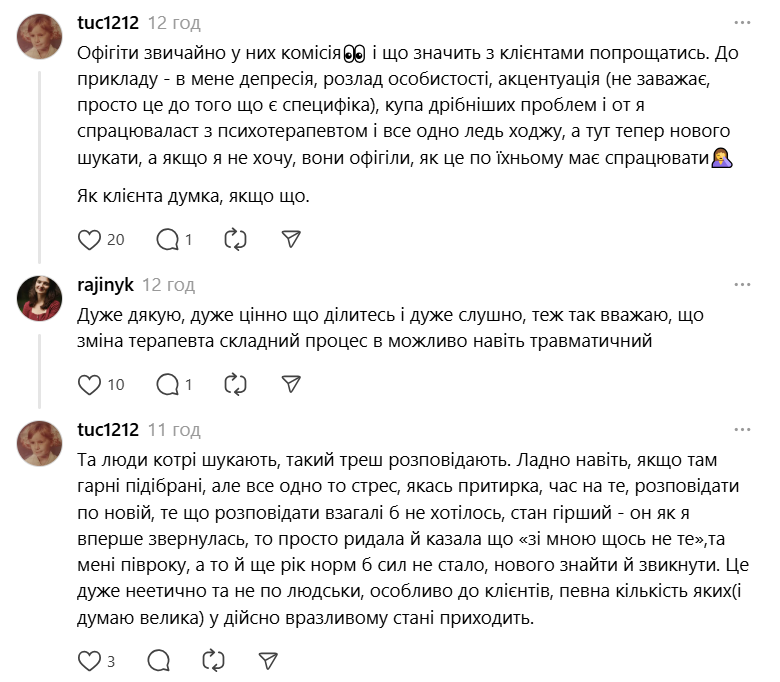The image size is (780, 682).
Task: Share rajinyk's comment via the paper plane icon
Action: tap(291, 384)
